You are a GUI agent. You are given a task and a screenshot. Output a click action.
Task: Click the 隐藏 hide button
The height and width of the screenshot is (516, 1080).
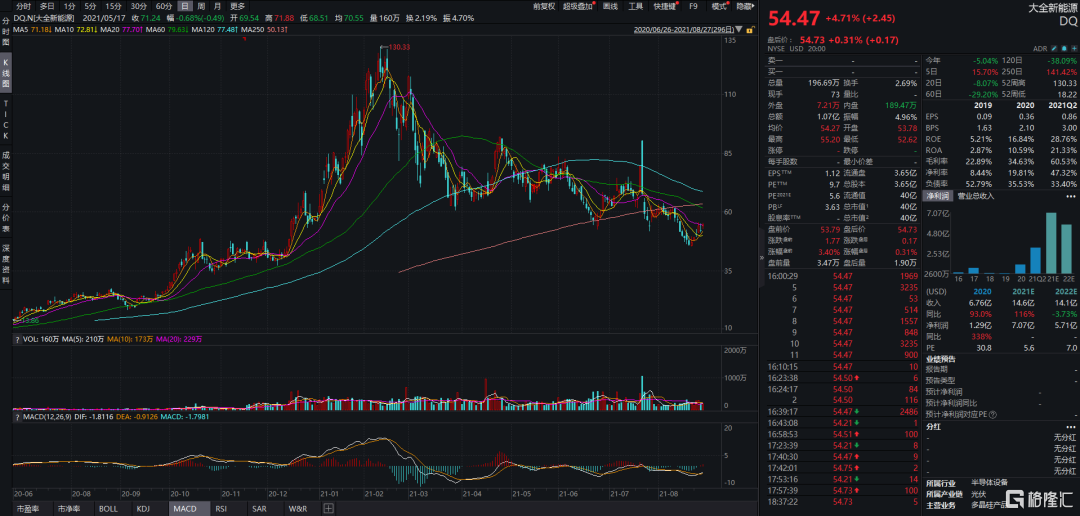pyautogui.click(x=744, y=6)
